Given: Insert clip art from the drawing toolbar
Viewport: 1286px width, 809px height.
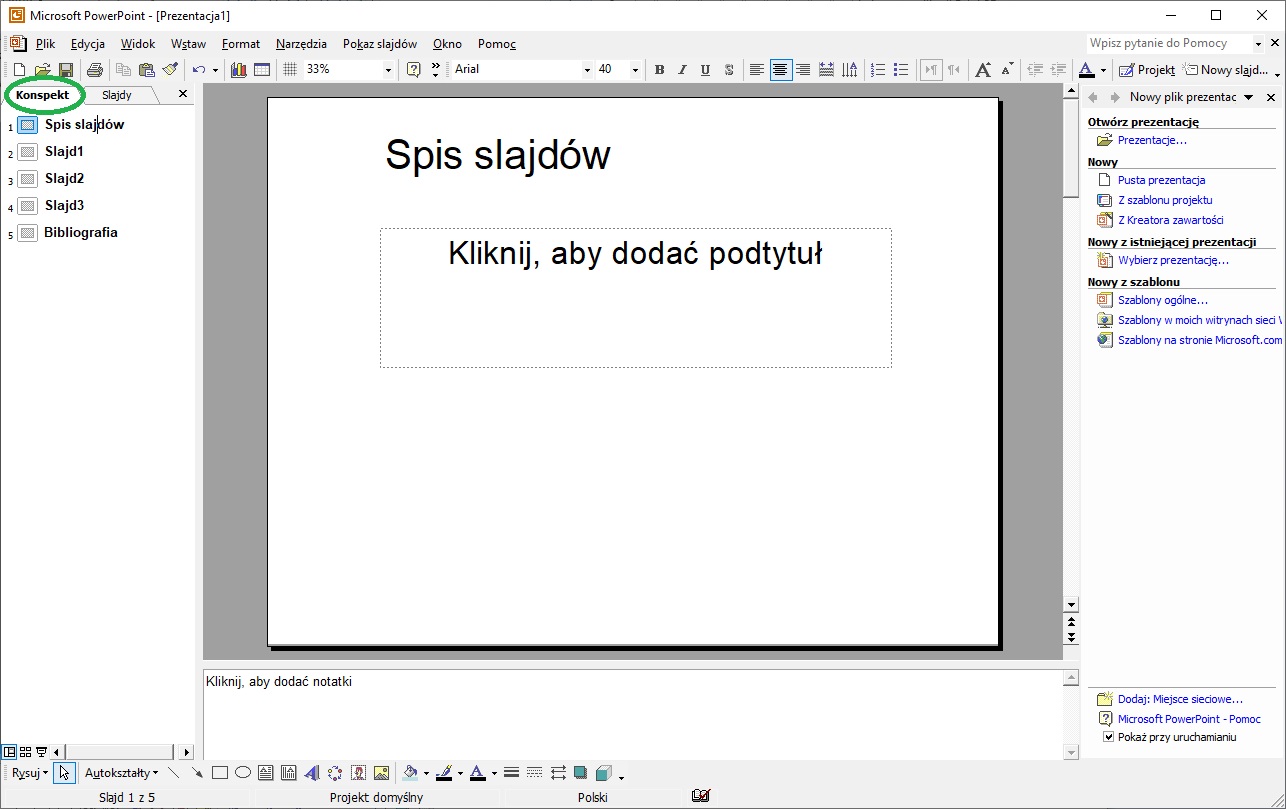Looking at the screenshot, I should coord(358,773).
